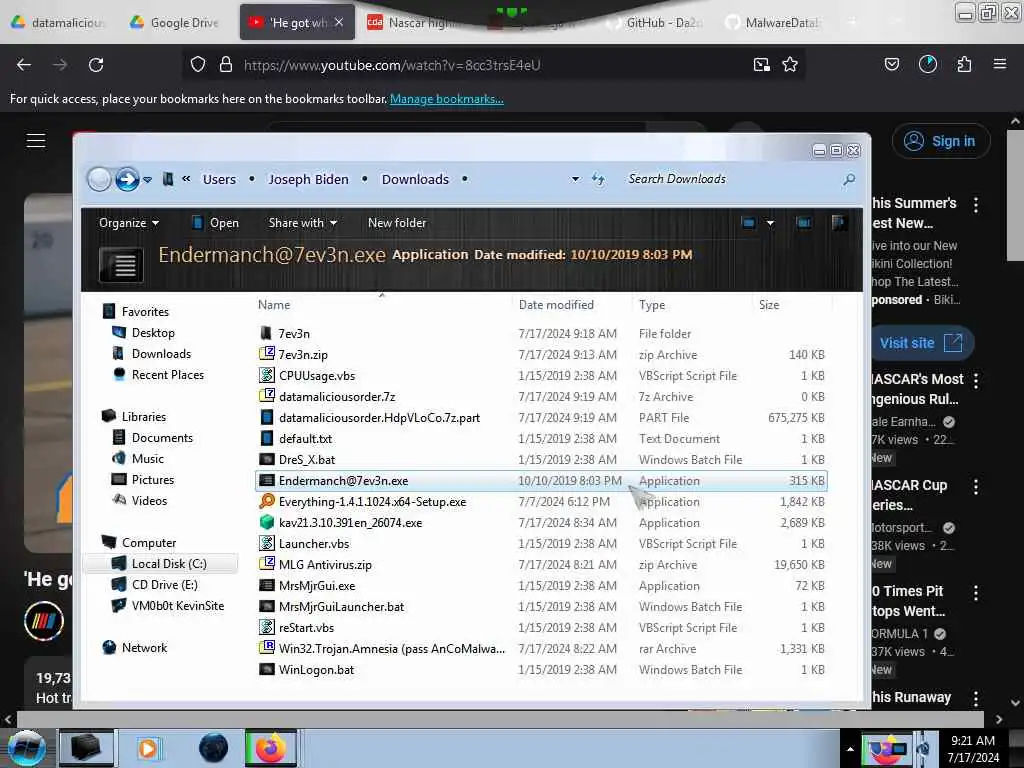Switch to Google Drive tab
1024x768 pixels.
pyautogui.click(x=175, y=23)
